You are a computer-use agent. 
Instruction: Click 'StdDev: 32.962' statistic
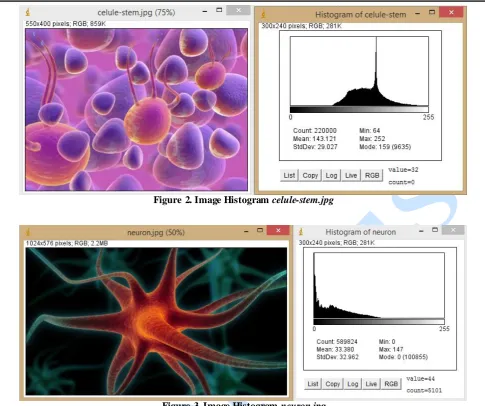click(x=337, y=357)
